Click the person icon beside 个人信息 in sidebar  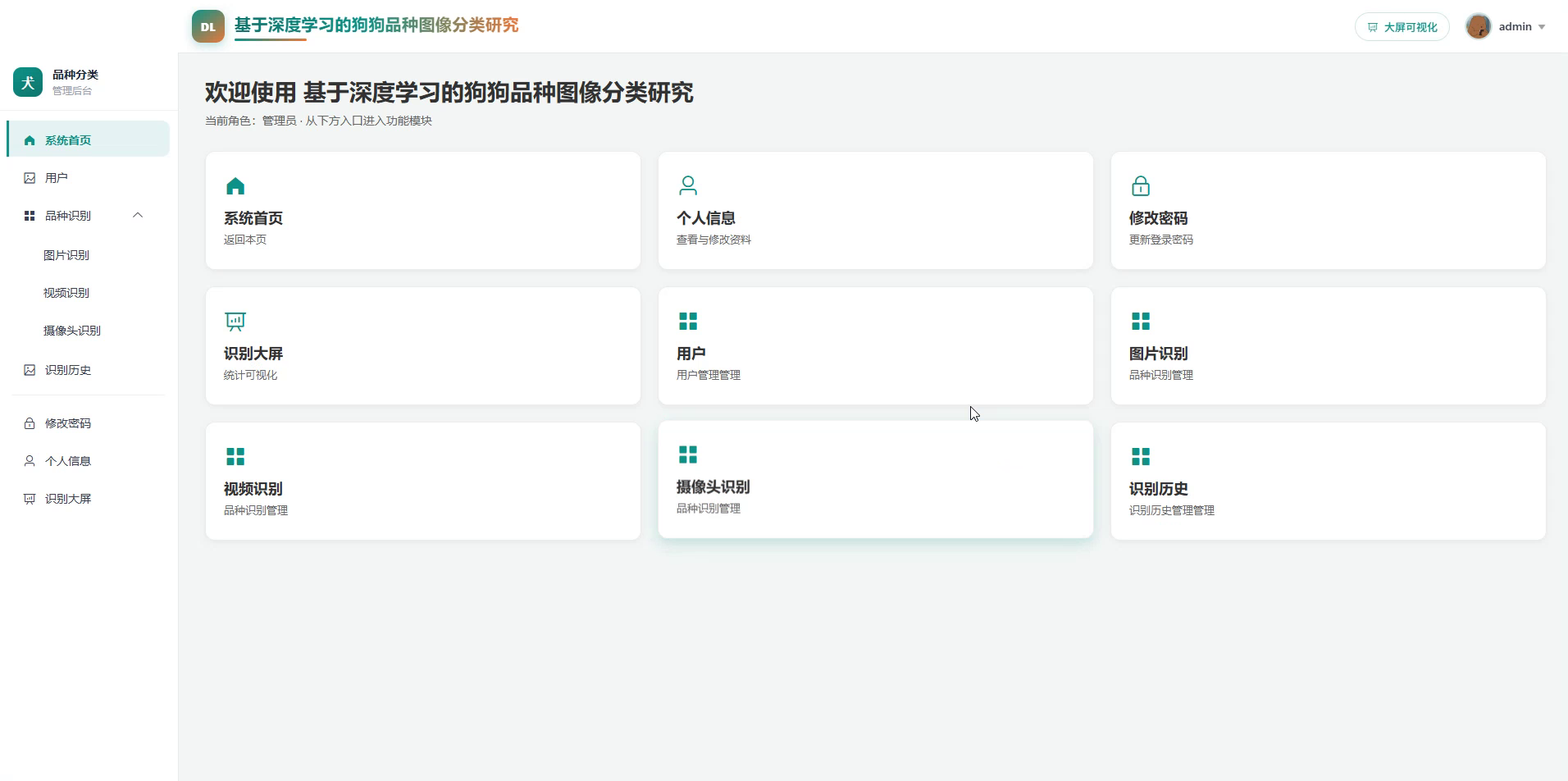pyautogui.click(x=30, y=461)
